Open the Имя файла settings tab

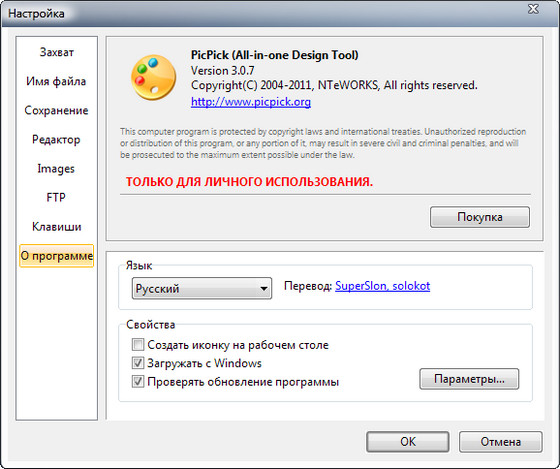(56, 81)
